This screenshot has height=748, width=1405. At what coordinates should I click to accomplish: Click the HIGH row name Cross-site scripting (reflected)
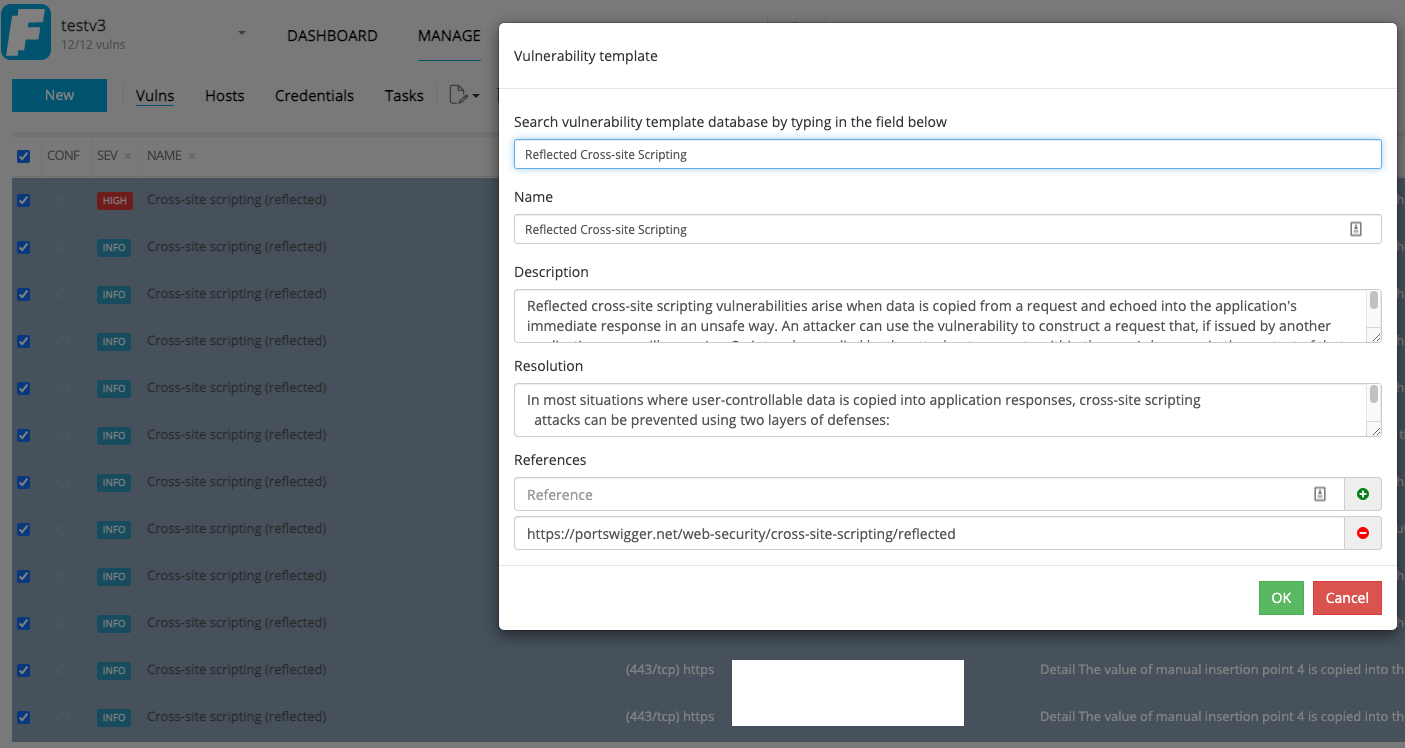237,200
